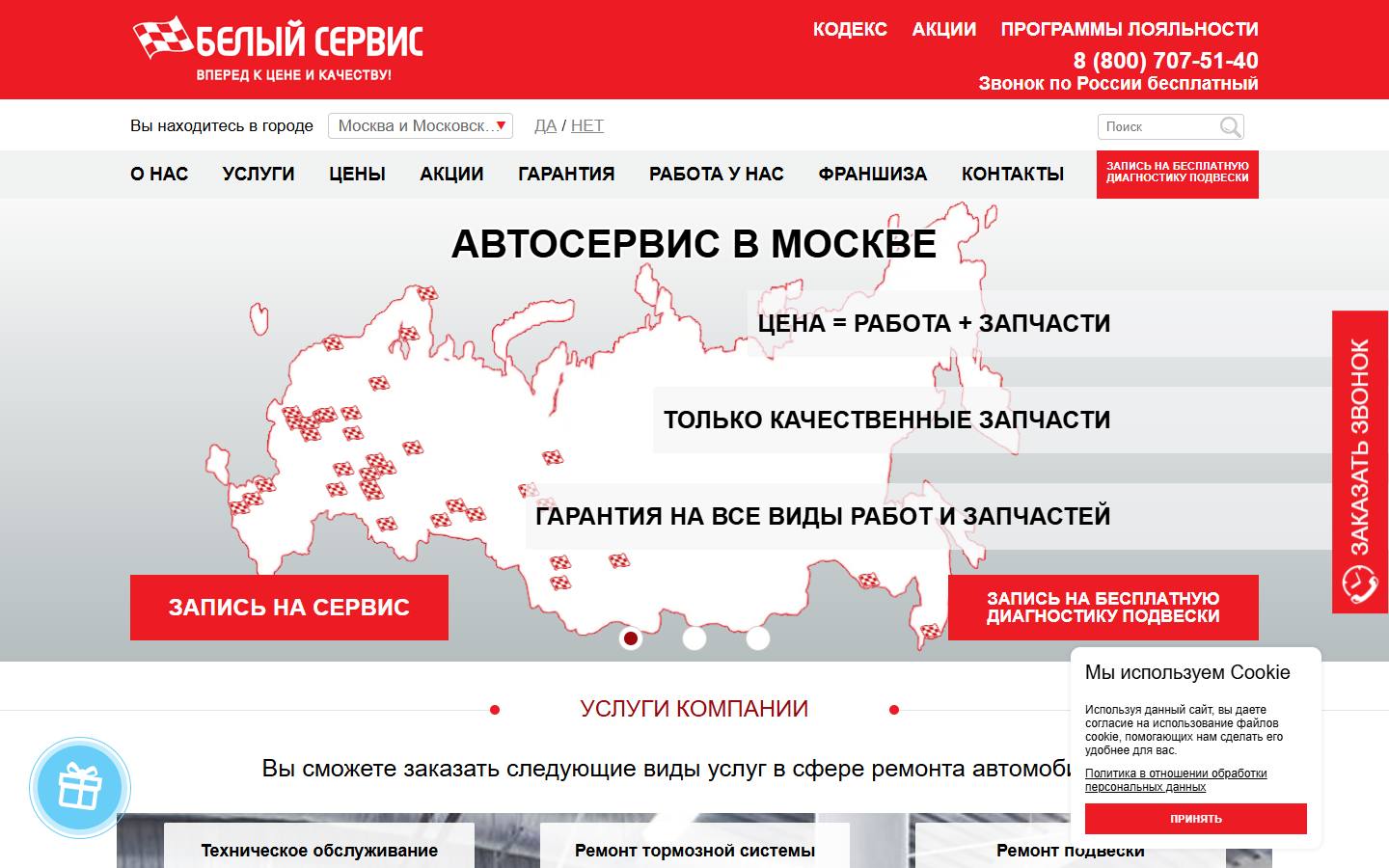Viewport: 1389px width, 868px height.
Task: Accept cookies with Принять button
Action: (1196, 819)
